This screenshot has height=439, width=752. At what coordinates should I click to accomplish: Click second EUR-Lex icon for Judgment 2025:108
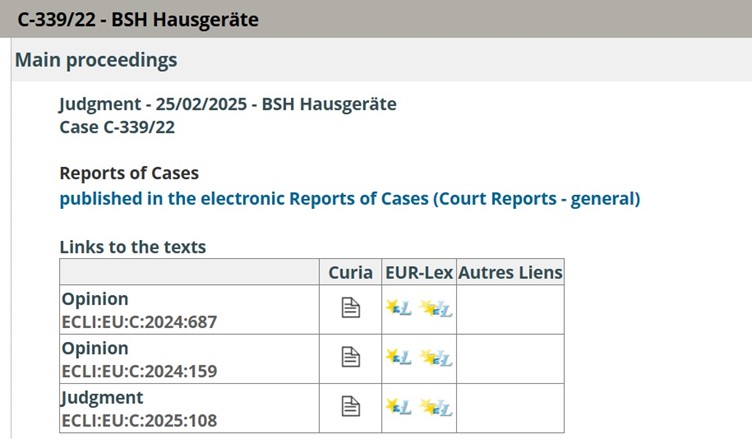pos(437,406)
